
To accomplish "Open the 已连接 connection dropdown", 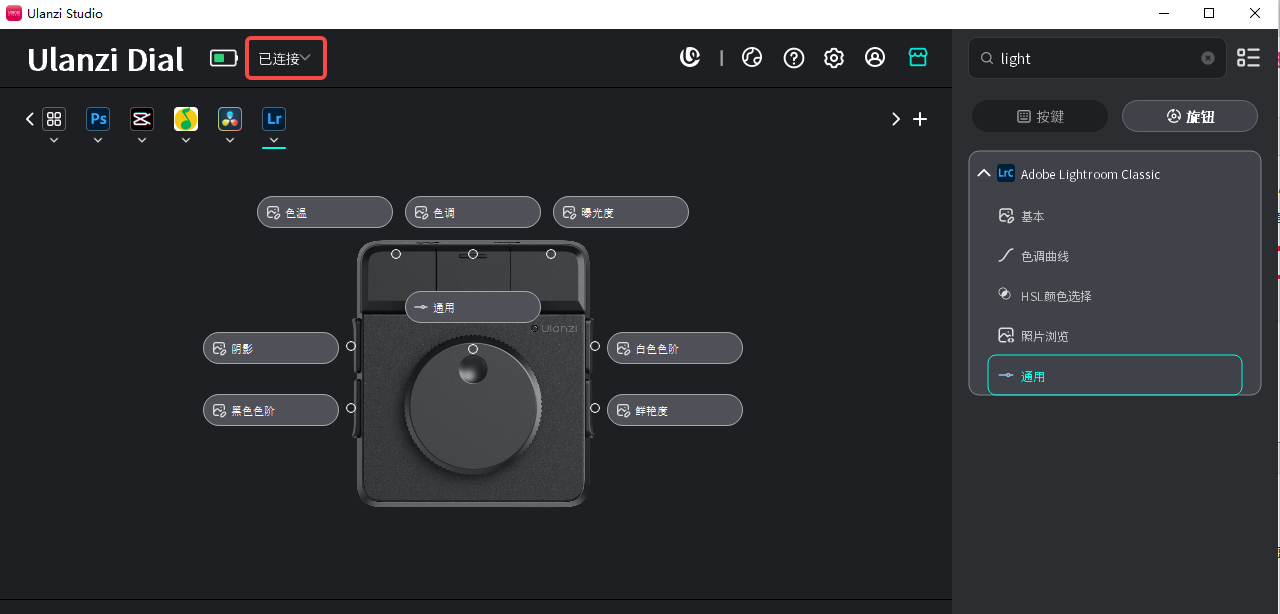I will point(285,57).
